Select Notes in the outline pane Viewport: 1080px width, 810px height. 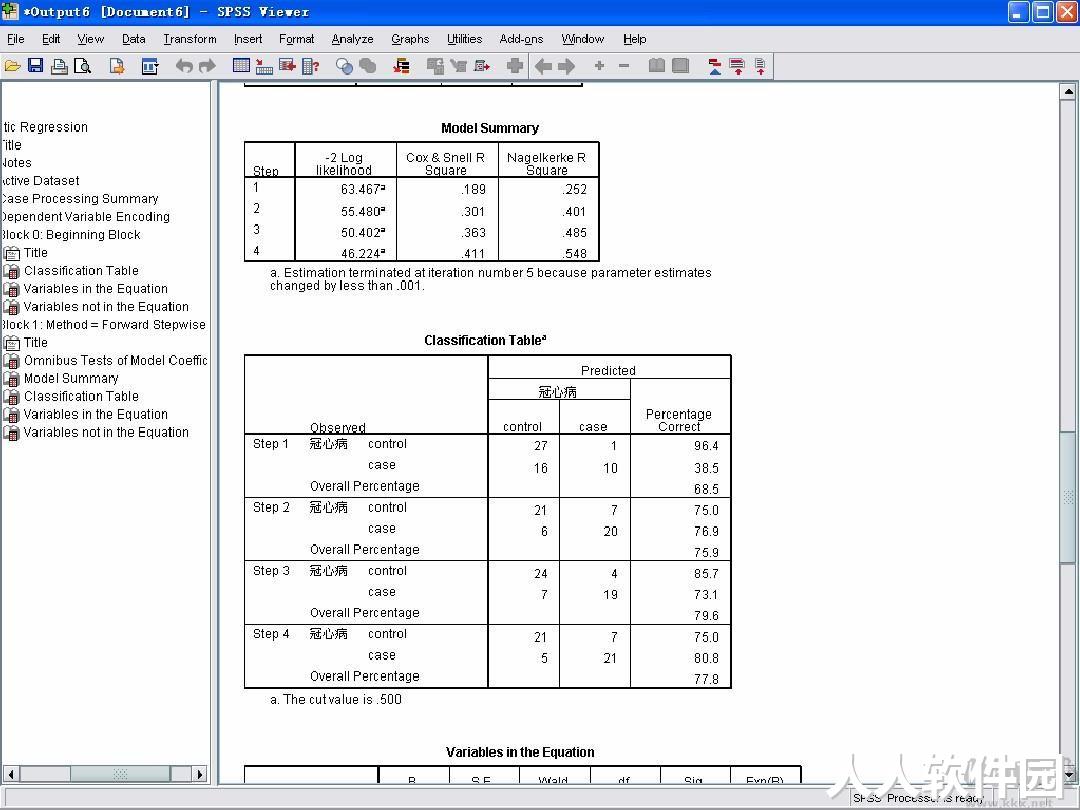(17, 163)
